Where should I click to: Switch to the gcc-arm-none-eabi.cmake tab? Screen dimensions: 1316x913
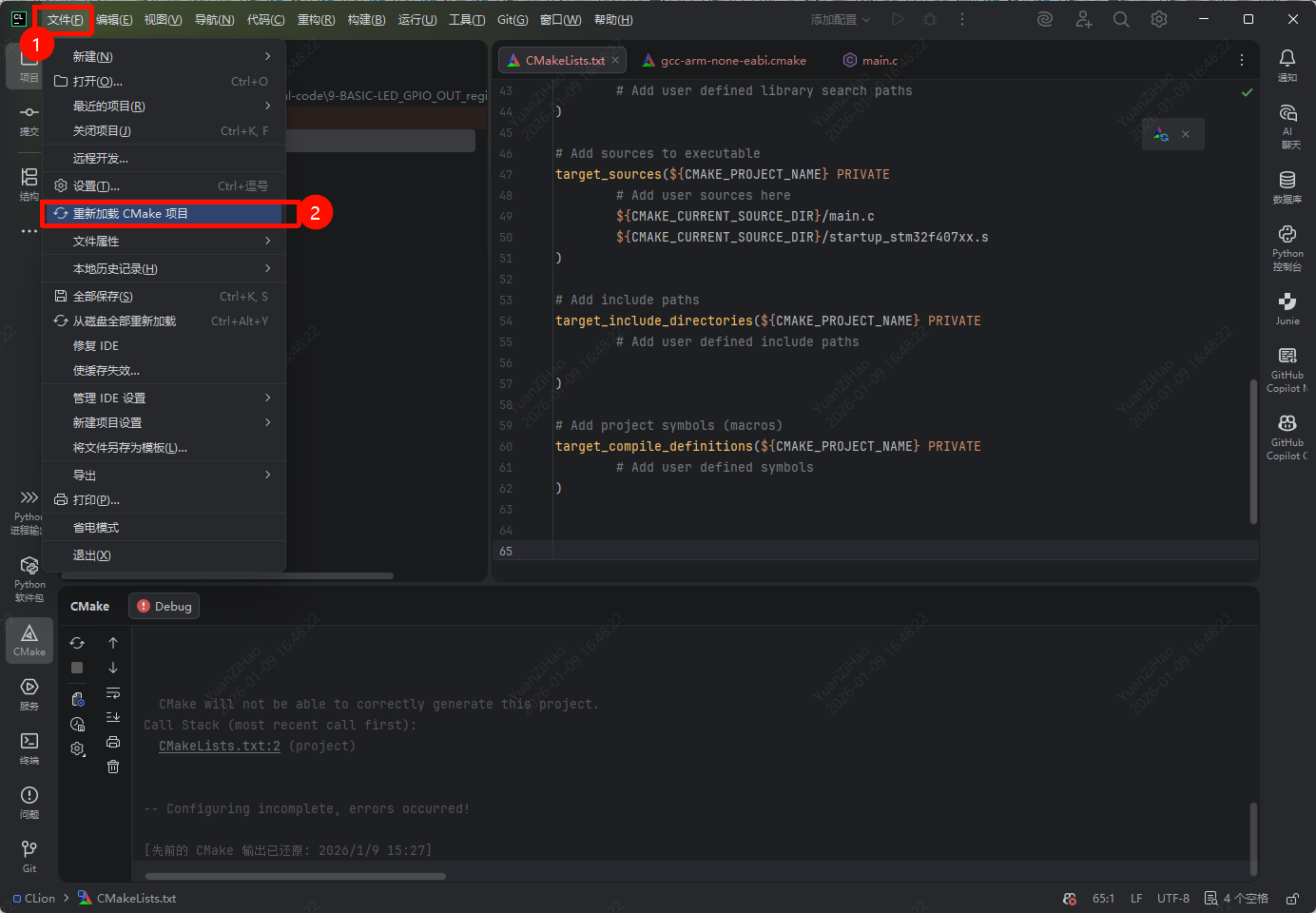coord(732,61)
